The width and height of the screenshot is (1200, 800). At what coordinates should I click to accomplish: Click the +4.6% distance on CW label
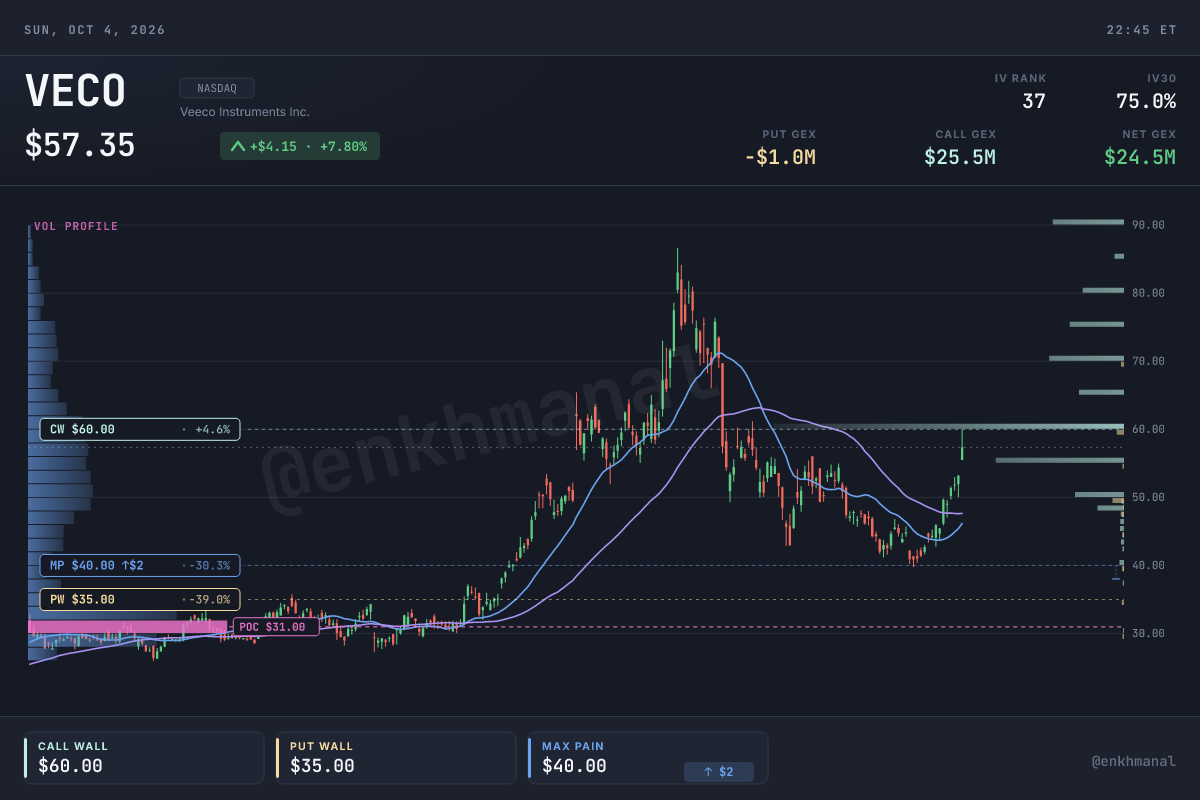tap(212, 429)
